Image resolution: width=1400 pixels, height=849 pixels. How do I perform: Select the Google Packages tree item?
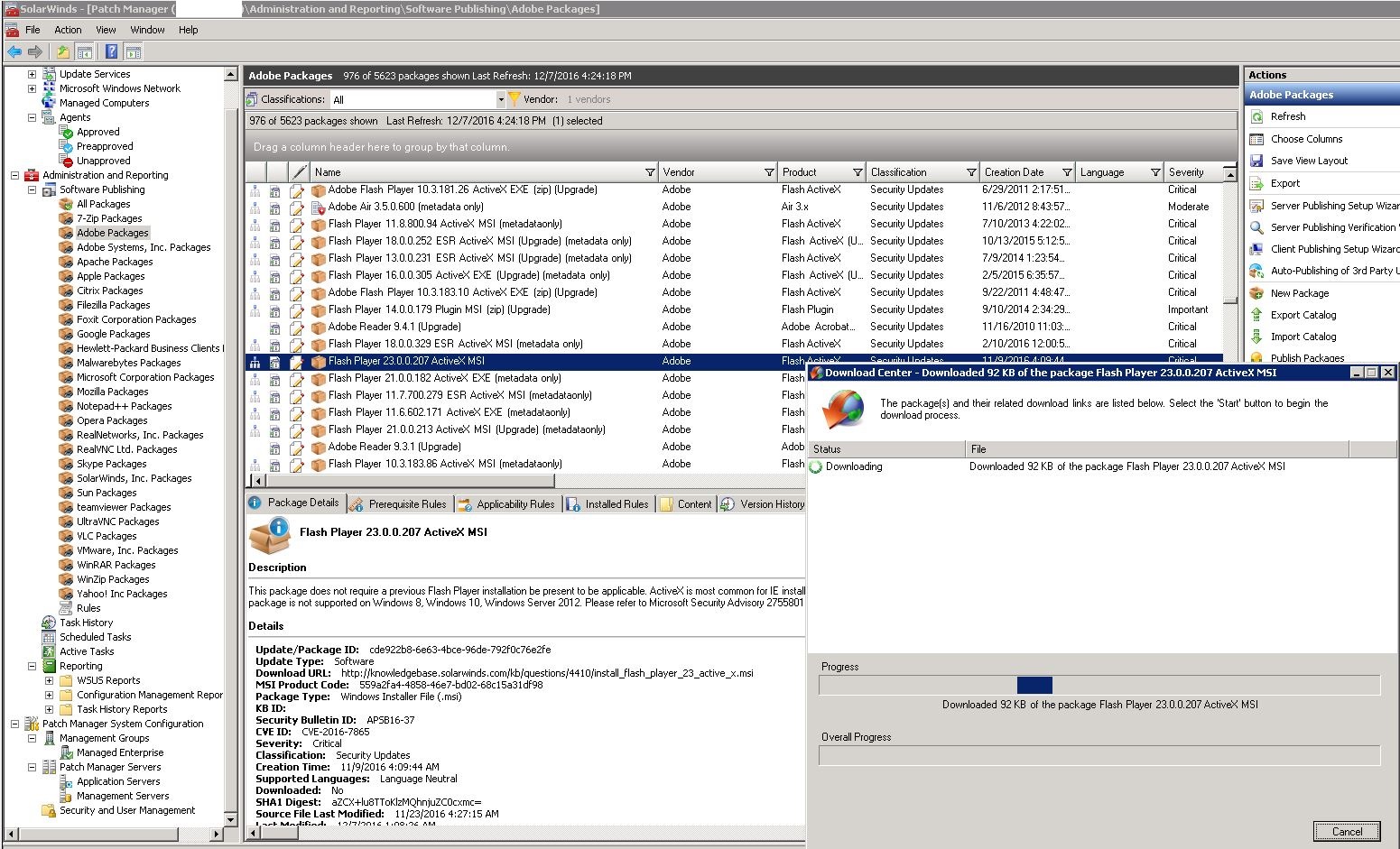pos(113,334)
